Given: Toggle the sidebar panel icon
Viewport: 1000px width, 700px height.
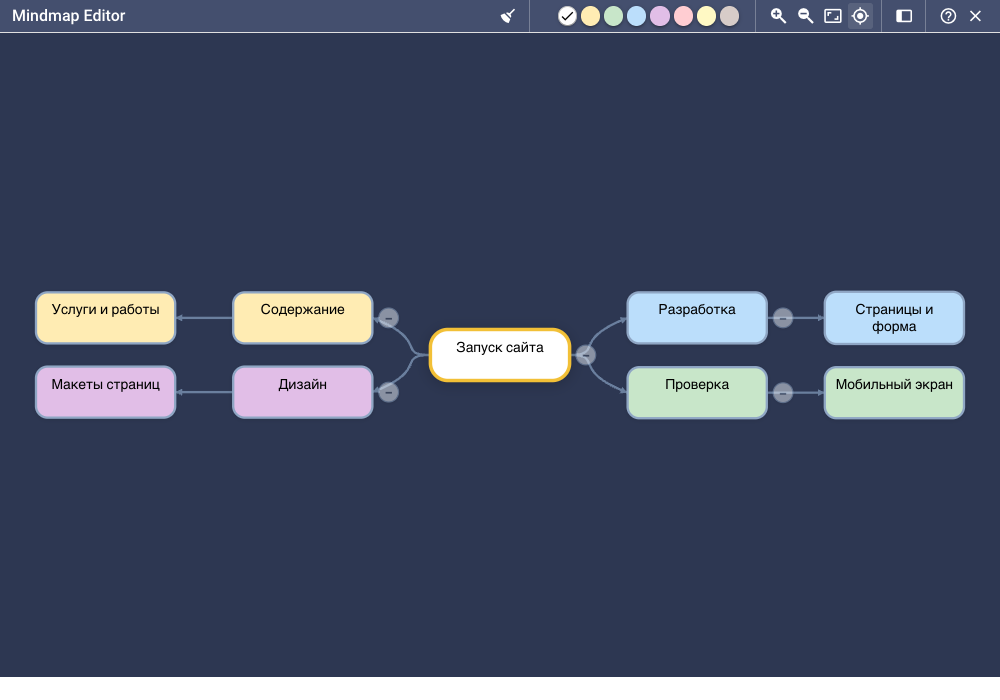Looking at the screenshot, I should point(904,16).
